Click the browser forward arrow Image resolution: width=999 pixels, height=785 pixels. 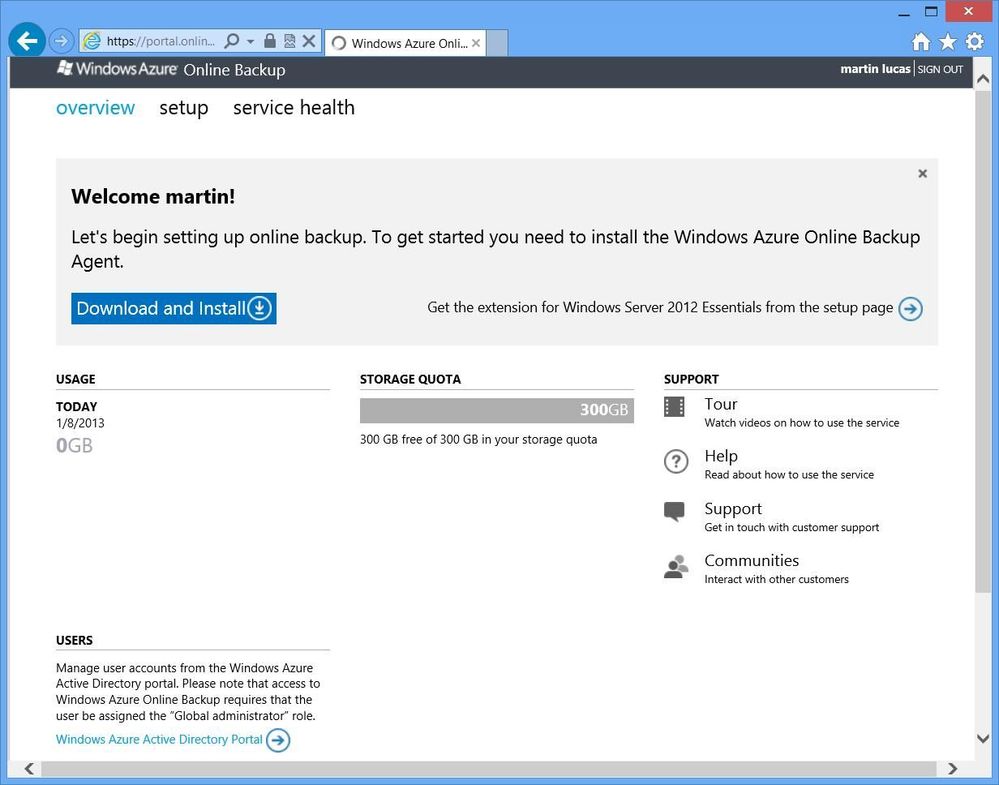pyautogui.click(x=61, y=41)
